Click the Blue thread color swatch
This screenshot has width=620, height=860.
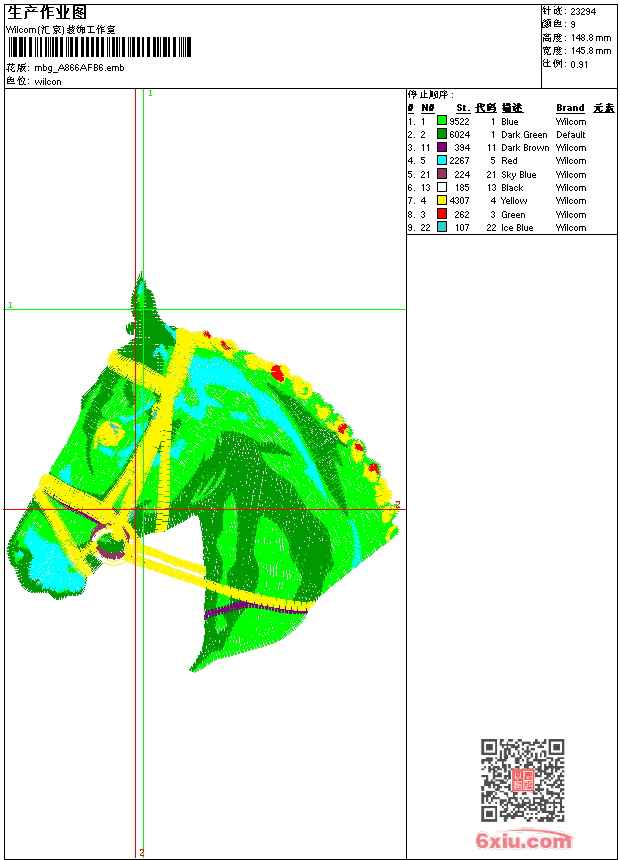tap(441, 121)
